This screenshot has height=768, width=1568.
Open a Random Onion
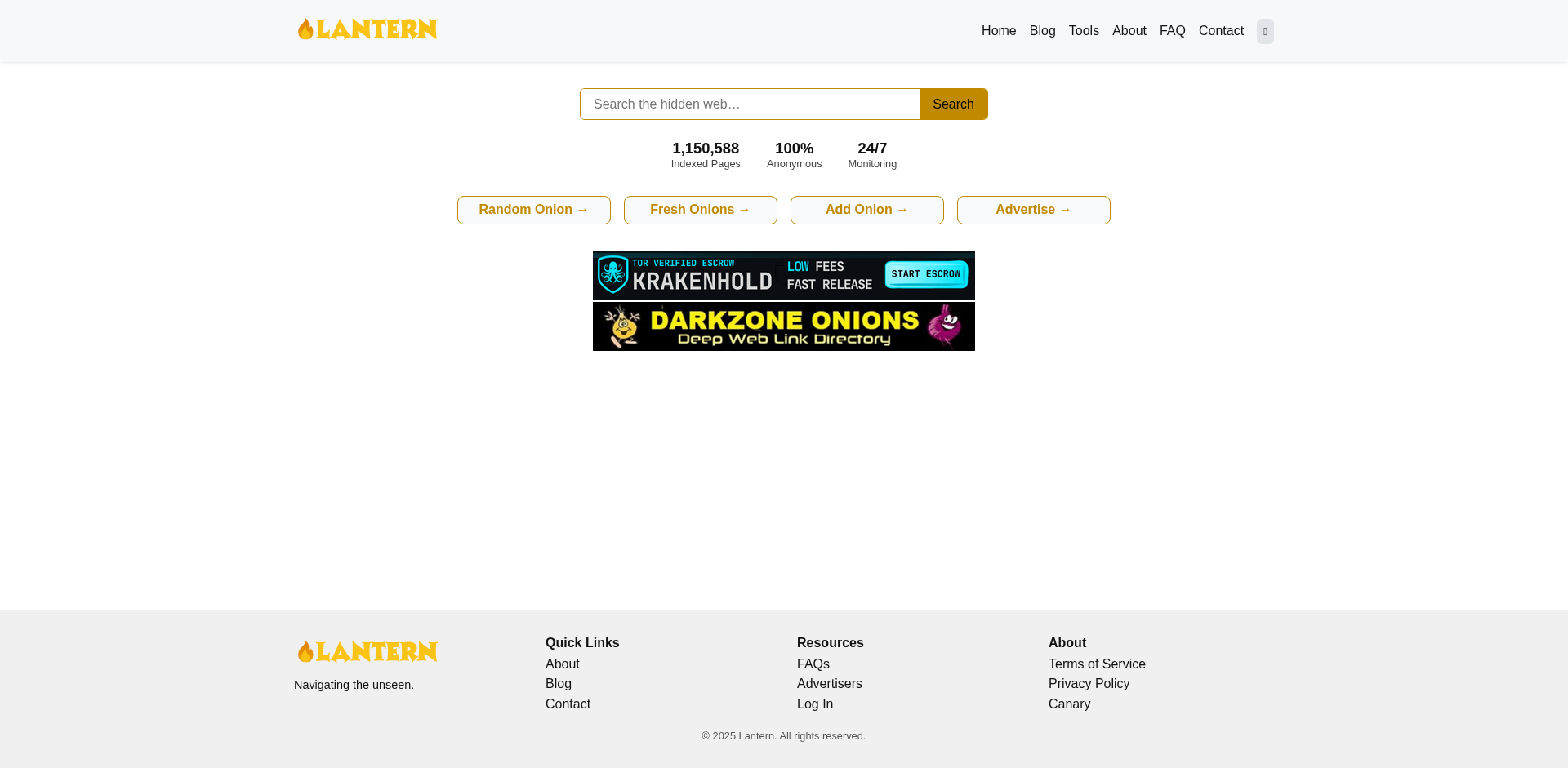tap(533, 210)
